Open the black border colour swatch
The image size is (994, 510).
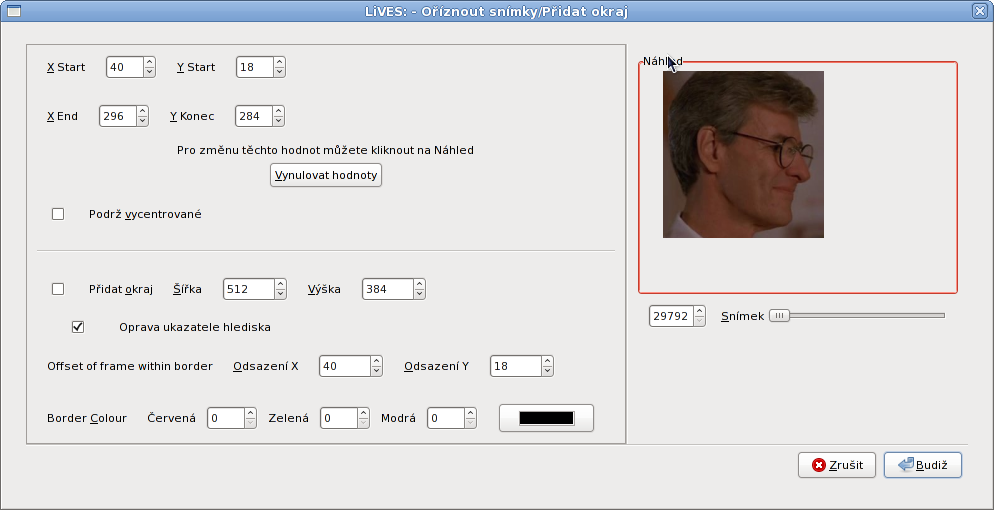coord(546,418)
